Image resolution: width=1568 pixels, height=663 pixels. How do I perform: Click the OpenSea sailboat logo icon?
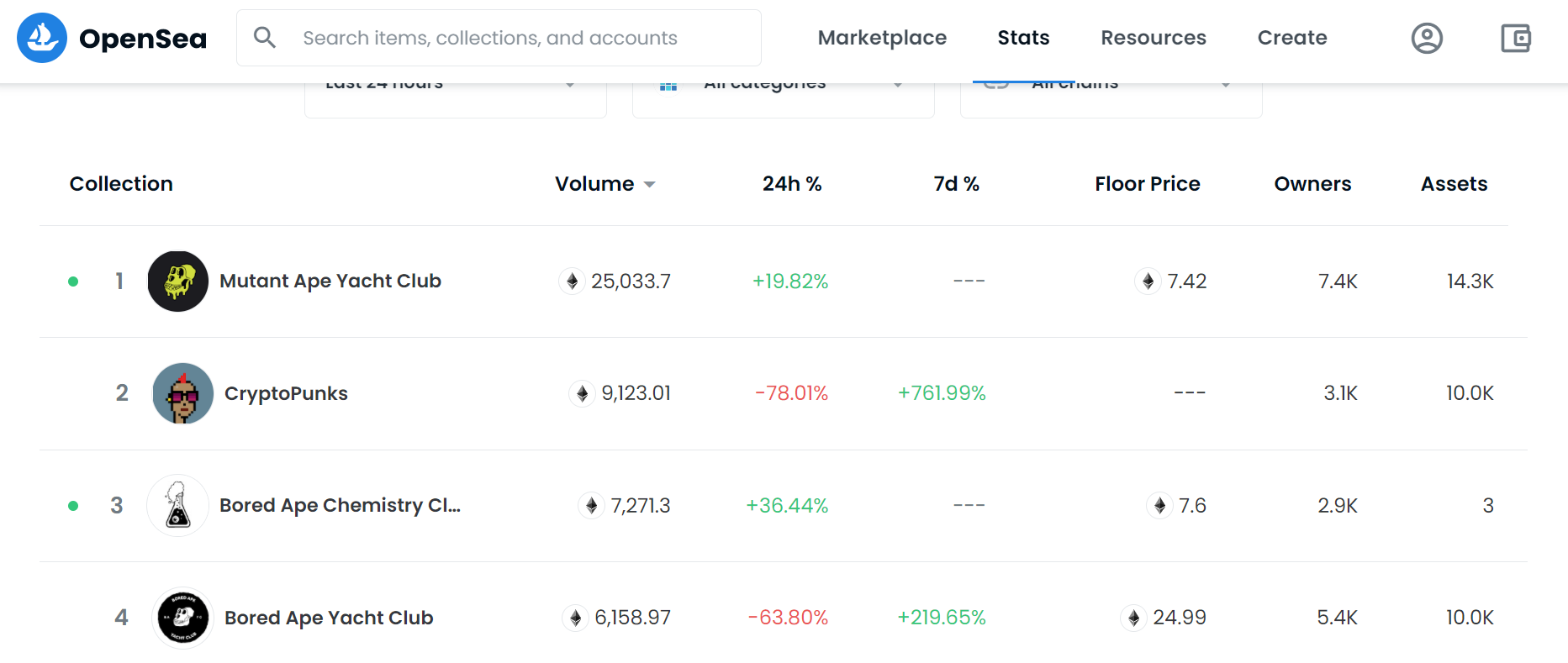pos(42,38)
